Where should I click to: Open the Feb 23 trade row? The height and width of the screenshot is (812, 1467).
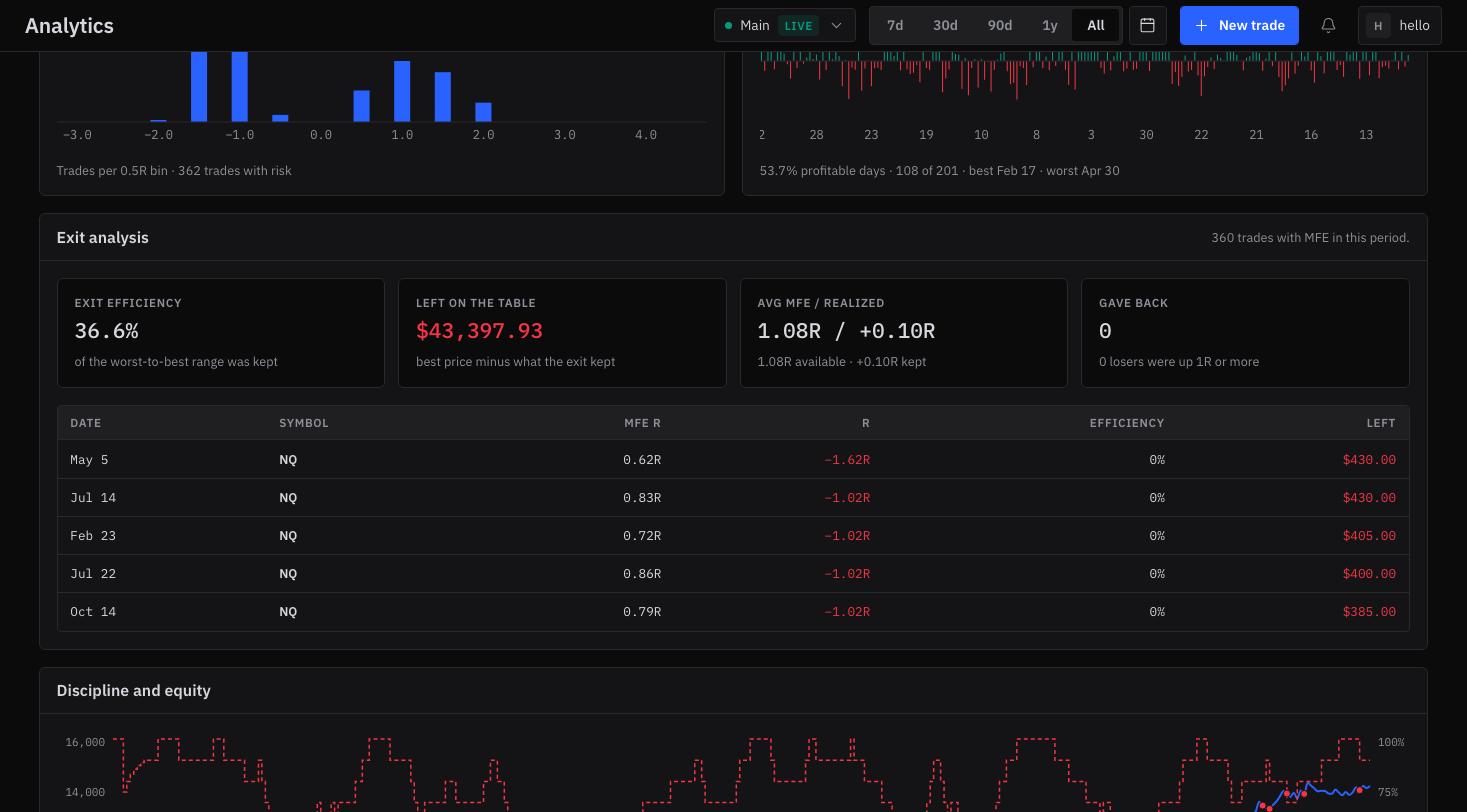733,536
